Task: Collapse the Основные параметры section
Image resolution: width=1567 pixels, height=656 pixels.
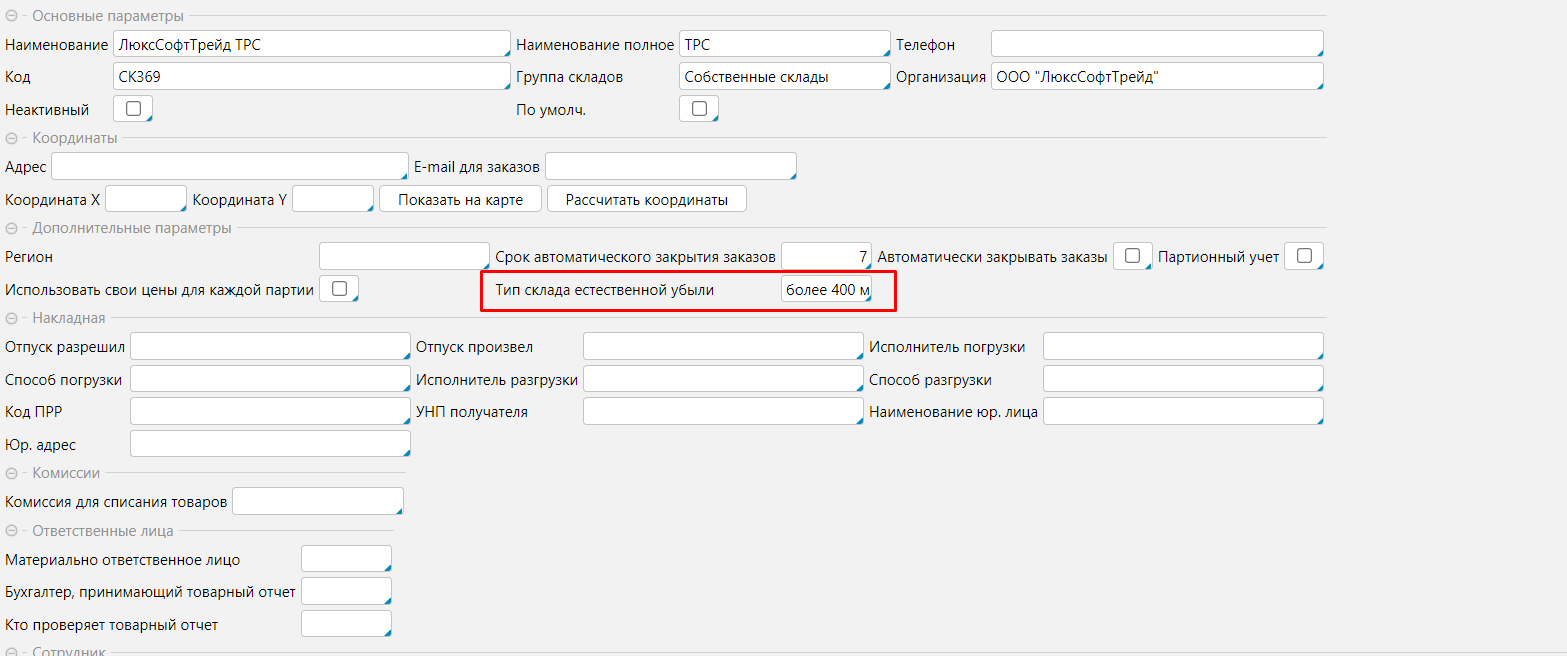Action: tap(13, 16)
